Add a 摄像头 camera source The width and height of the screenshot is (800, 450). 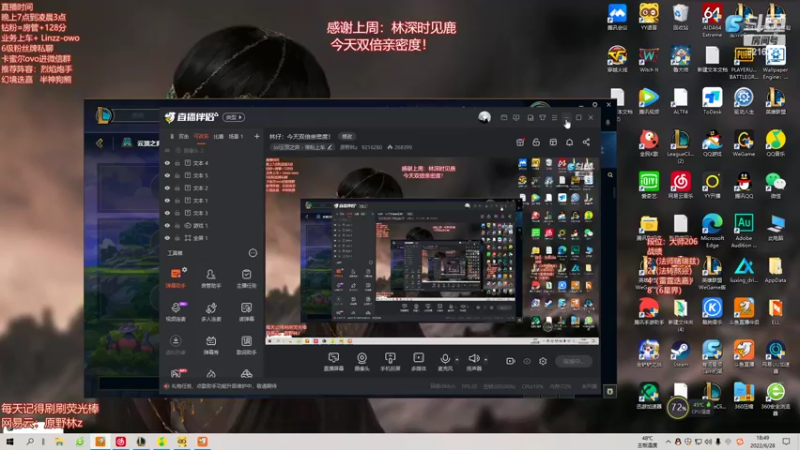[x=362, y=361]
